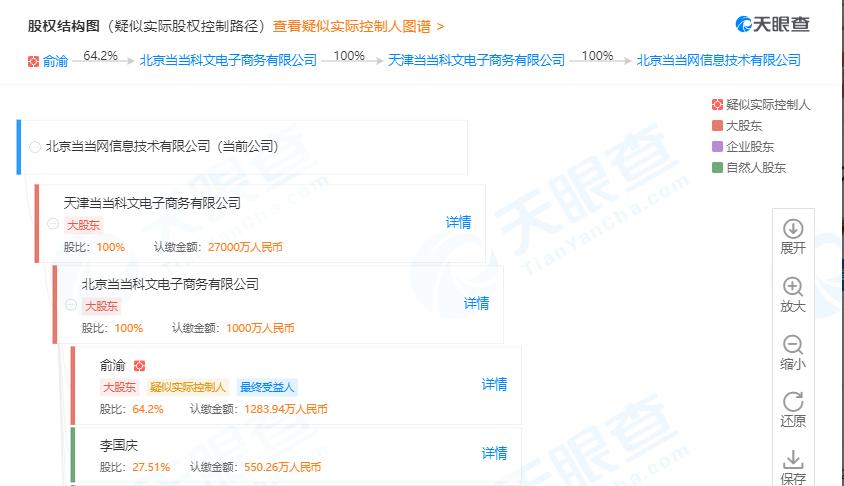Click the red controller icon beside 俞渝 in path
The image size is (844, 486).
(x=34, y=61)
